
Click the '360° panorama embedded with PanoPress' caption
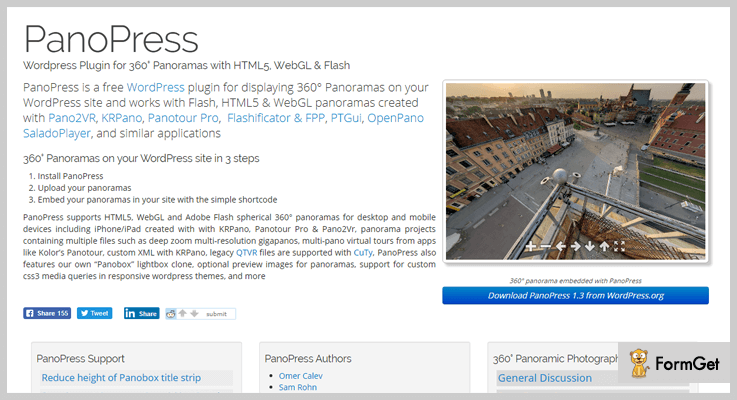tap(575, 281)
